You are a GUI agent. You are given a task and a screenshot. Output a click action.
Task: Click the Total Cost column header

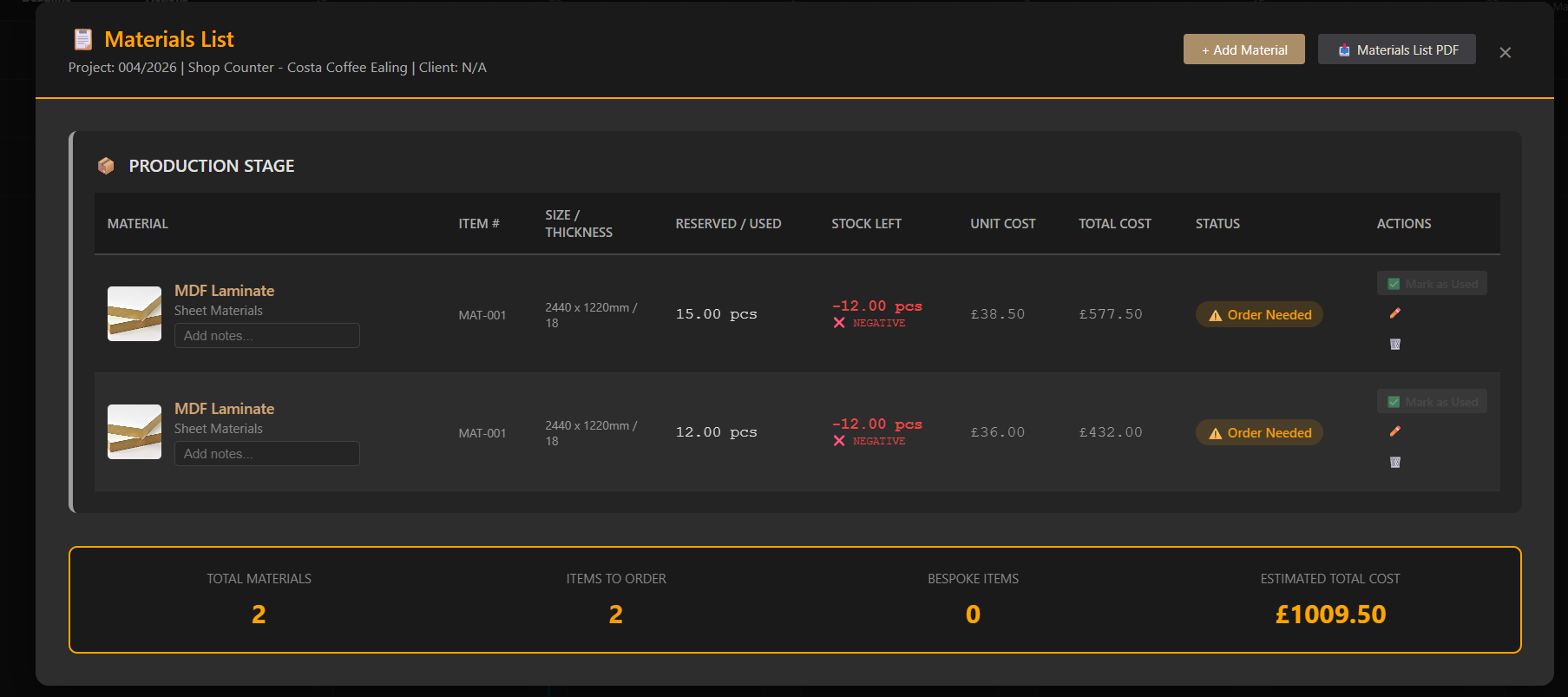(x=1114, y=224)
